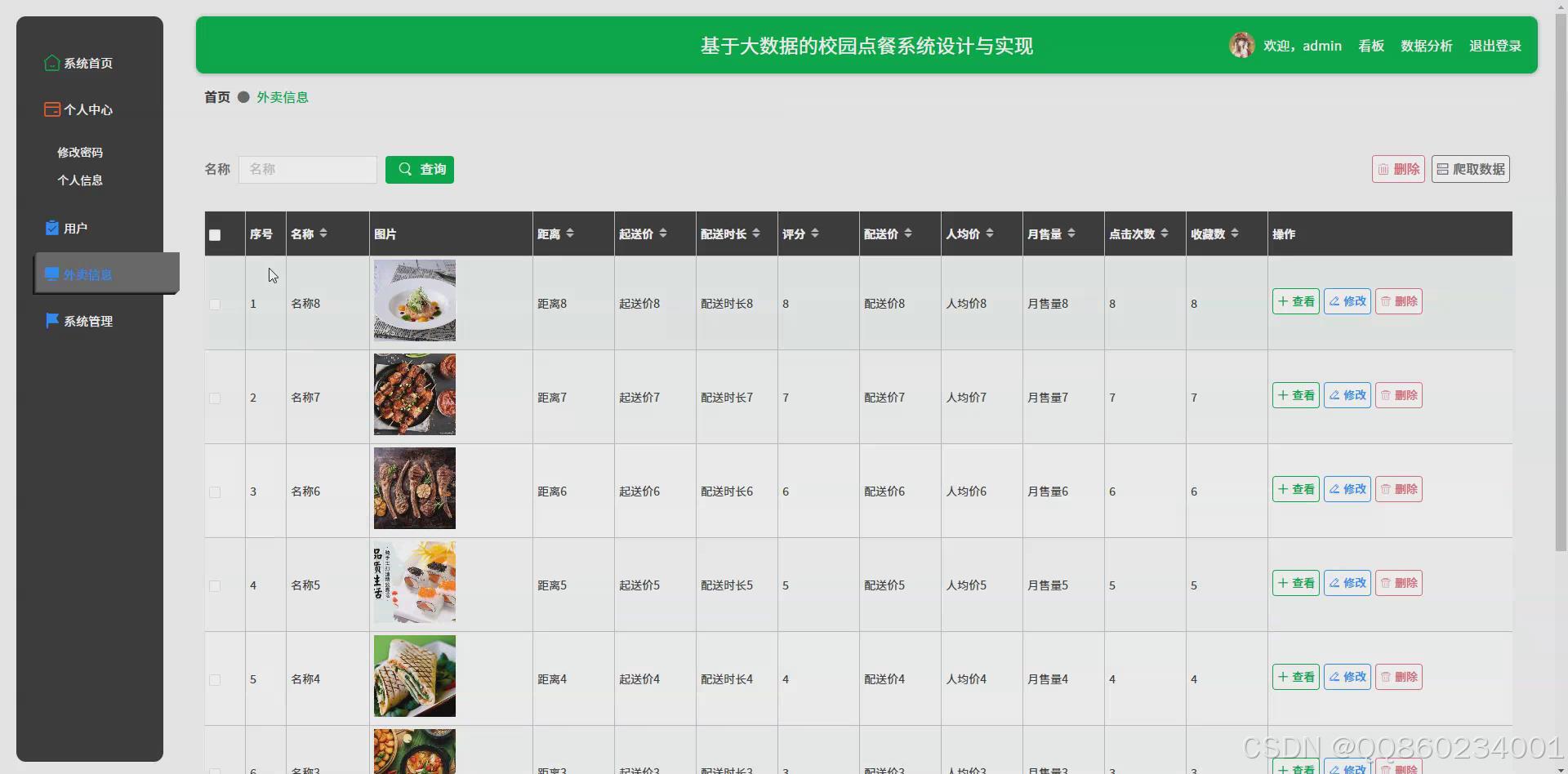This screenshot has width=1568, height=774.
Task: Open the food thumbnail for 名称7
Action: tap(415, 394)
